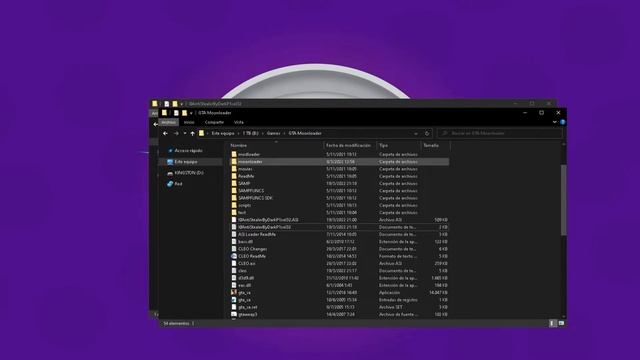
Task: Select ASI Loader ReadMe file
Action: pos(340,234)
